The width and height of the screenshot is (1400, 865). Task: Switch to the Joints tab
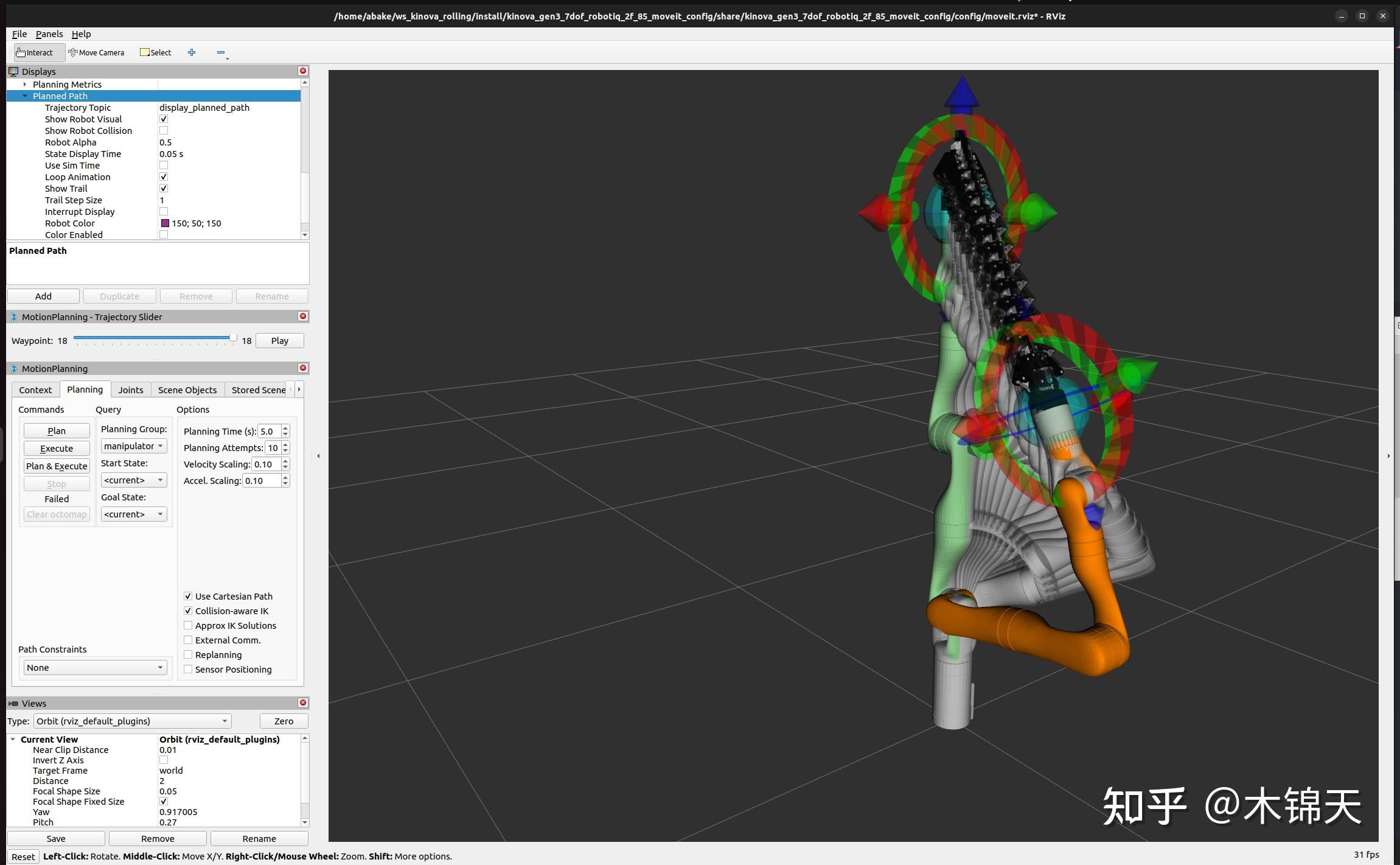(130, 390)
